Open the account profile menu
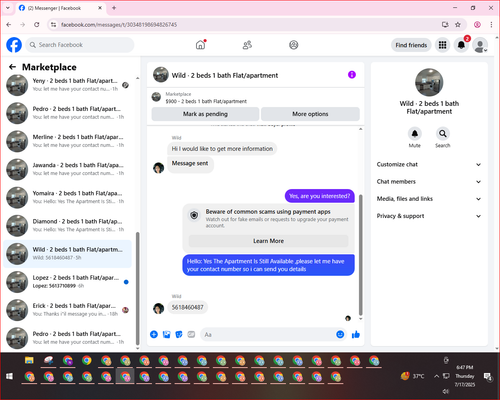The image size is (500, 400). [x=480, y=45]
